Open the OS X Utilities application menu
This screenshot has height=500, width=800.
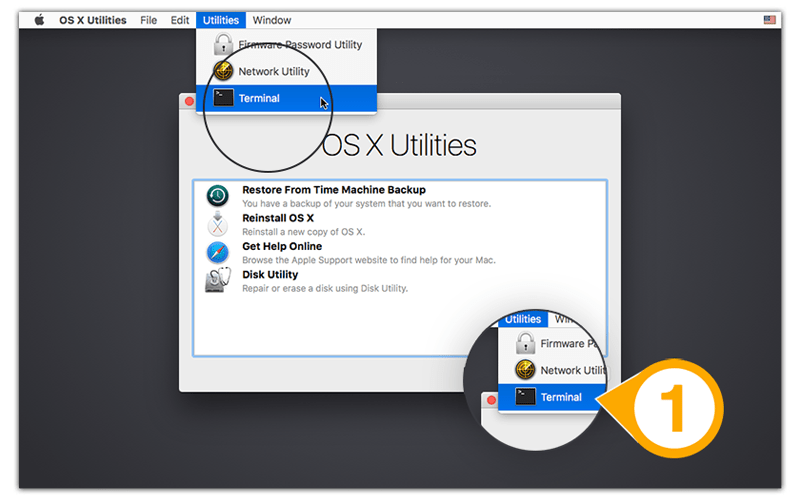[92, 20]
